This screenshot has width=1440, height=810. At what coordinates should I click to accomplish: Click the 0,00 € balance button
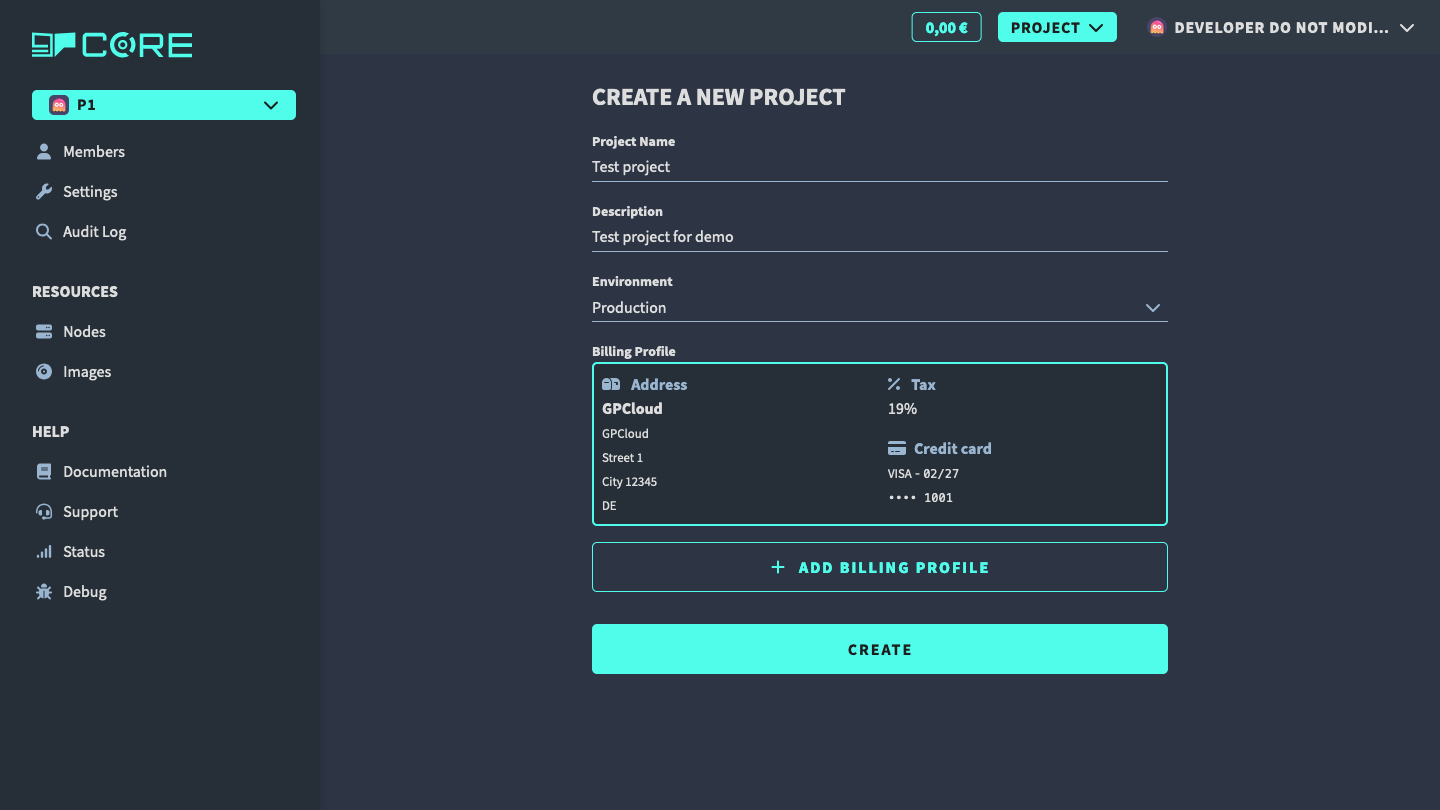tap(947, 28)
